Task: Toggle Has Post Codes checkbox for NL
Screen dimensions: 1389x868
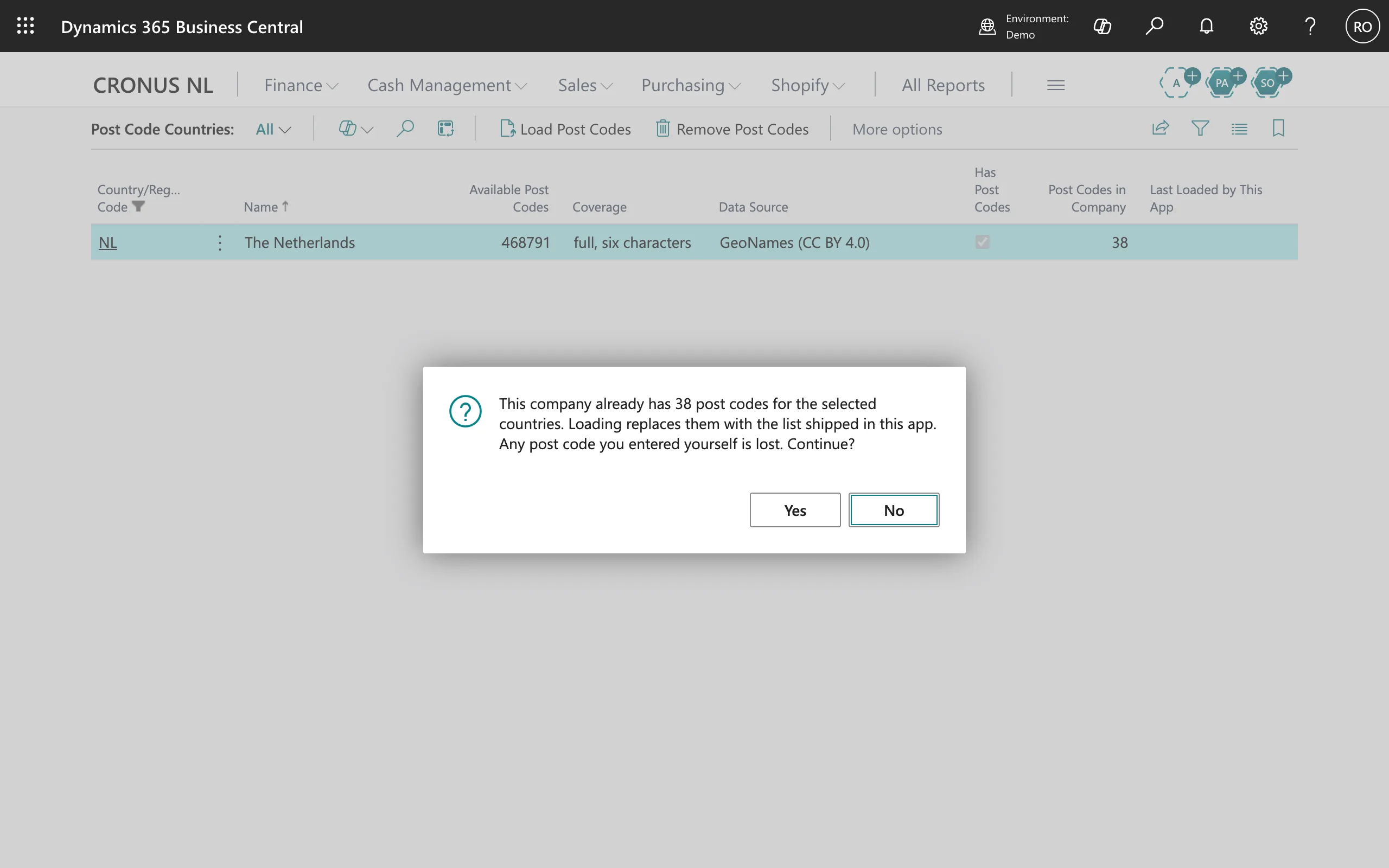Action: pyautogui.click(x=982, y=242)
